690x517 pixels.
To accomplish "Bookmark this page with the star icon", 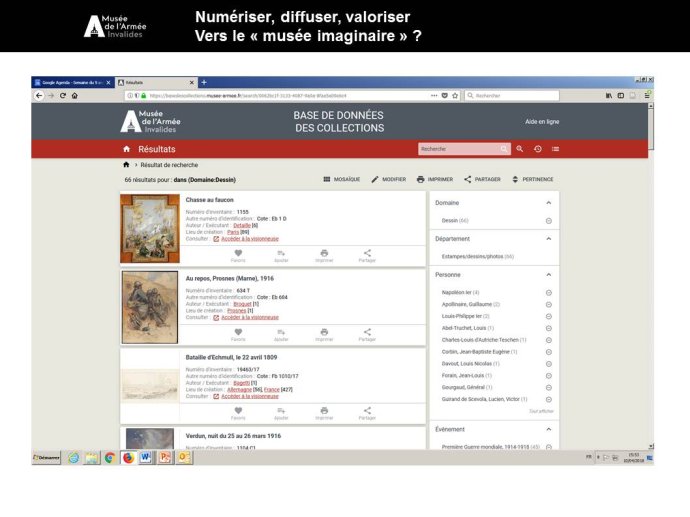I will (x=455, y=95).
